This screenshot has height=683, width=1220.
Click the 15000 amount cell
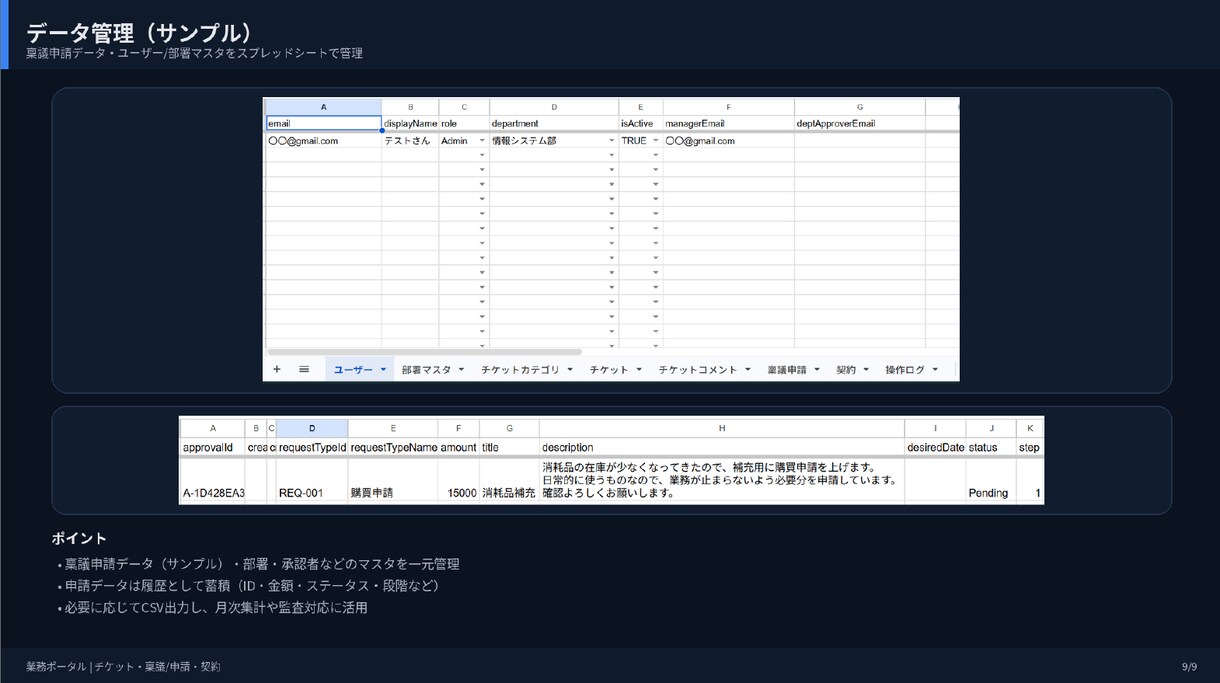459,480
